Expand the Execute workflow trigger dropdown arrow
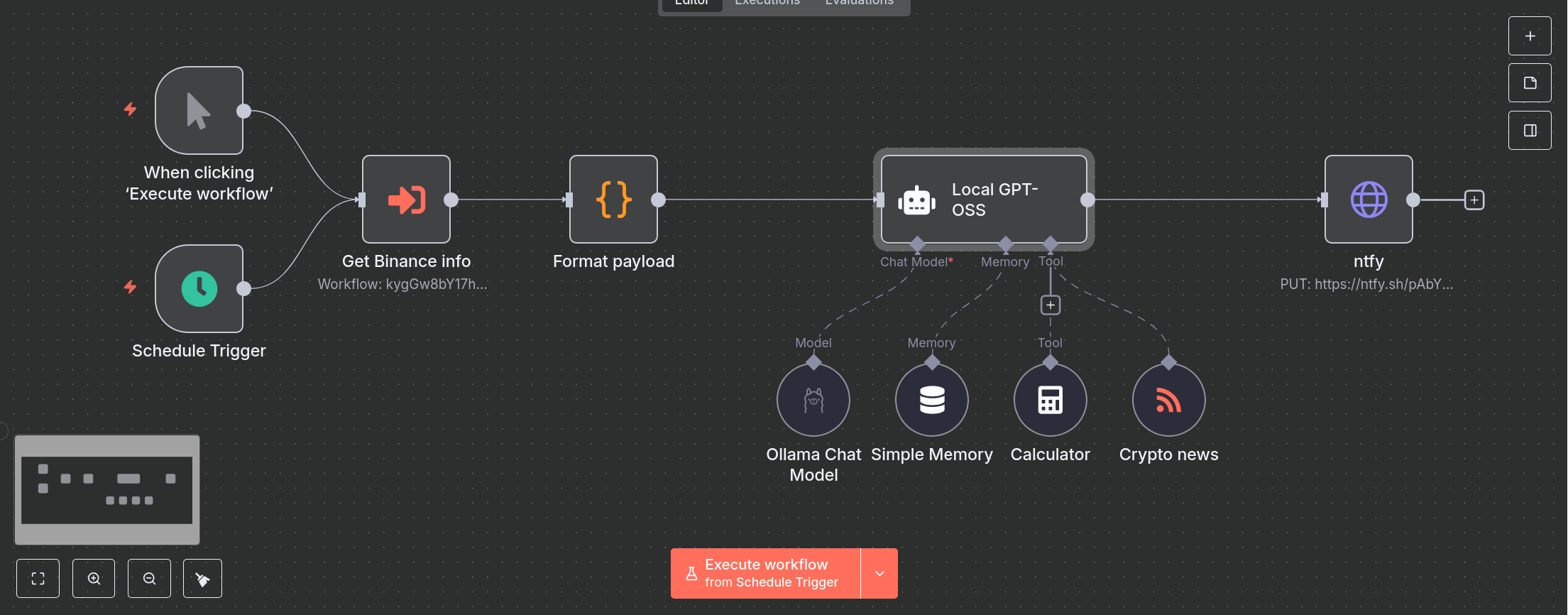This screenshot has height=615, width=1568. [879, 574]
